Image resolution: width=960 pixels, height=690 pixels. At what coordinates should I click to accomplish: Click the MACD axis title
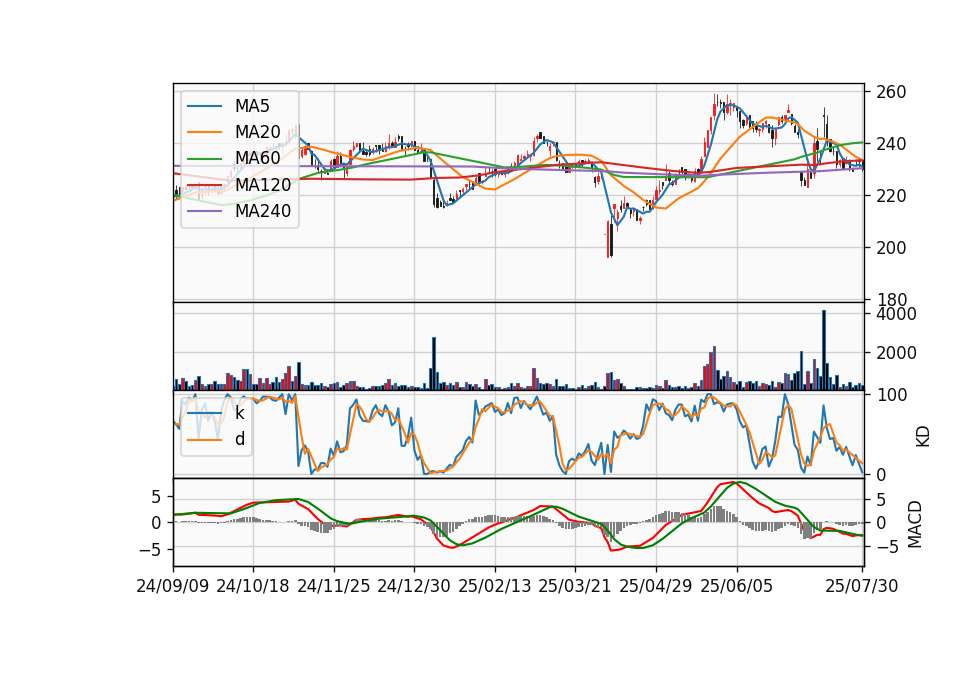[x=915, y=524]
